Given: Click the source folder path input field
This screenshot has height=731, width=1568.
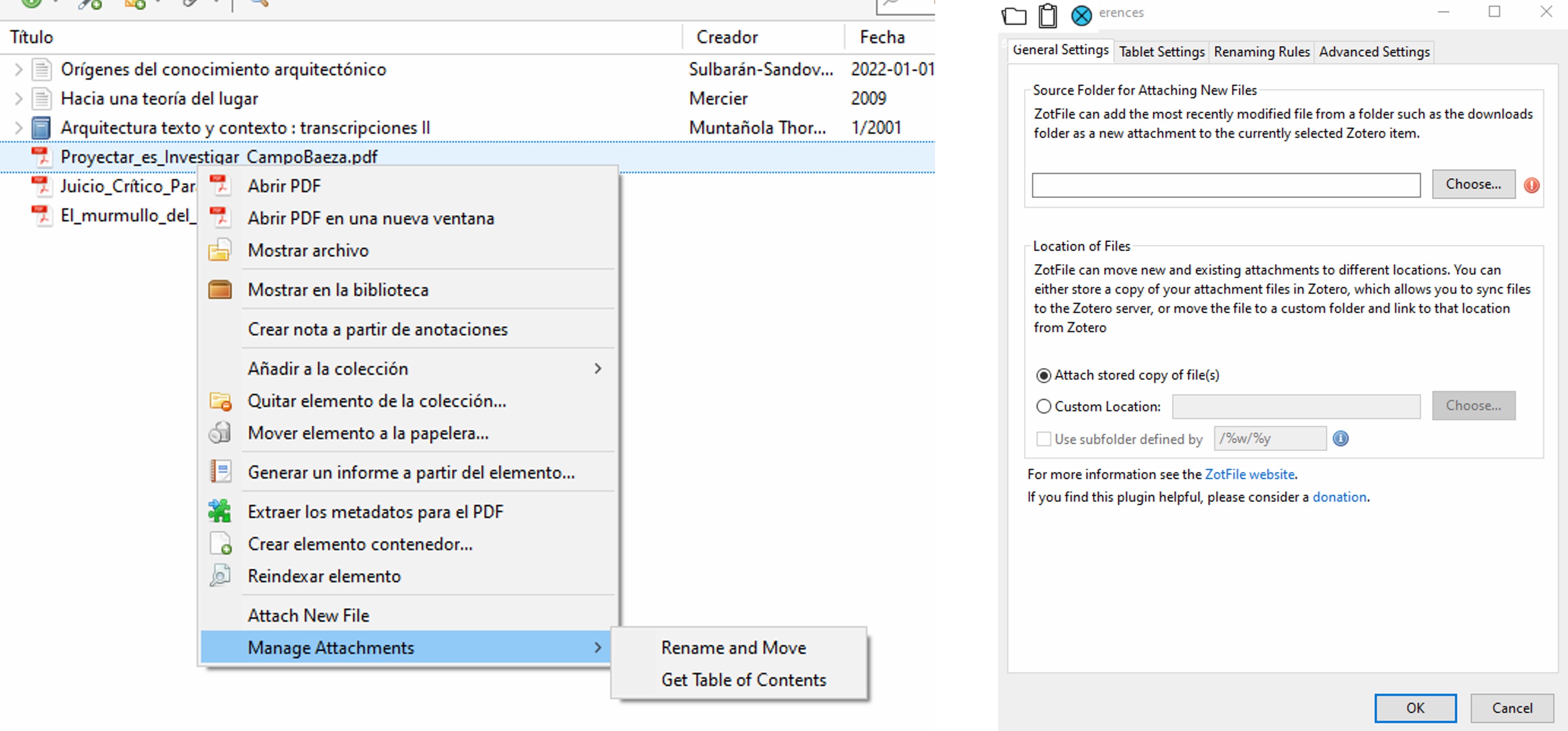Looking at the screenshot, I should point(1225,185).
